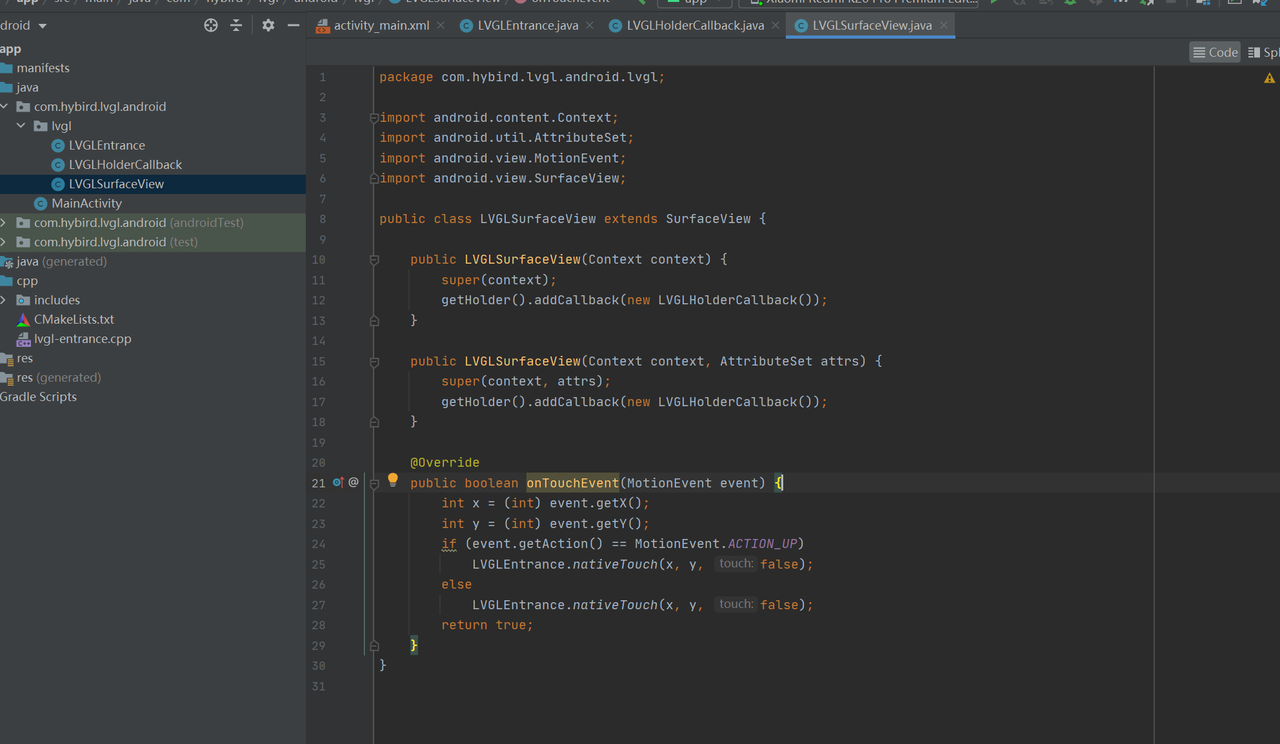Click the includes folder icon

(24, 300)
